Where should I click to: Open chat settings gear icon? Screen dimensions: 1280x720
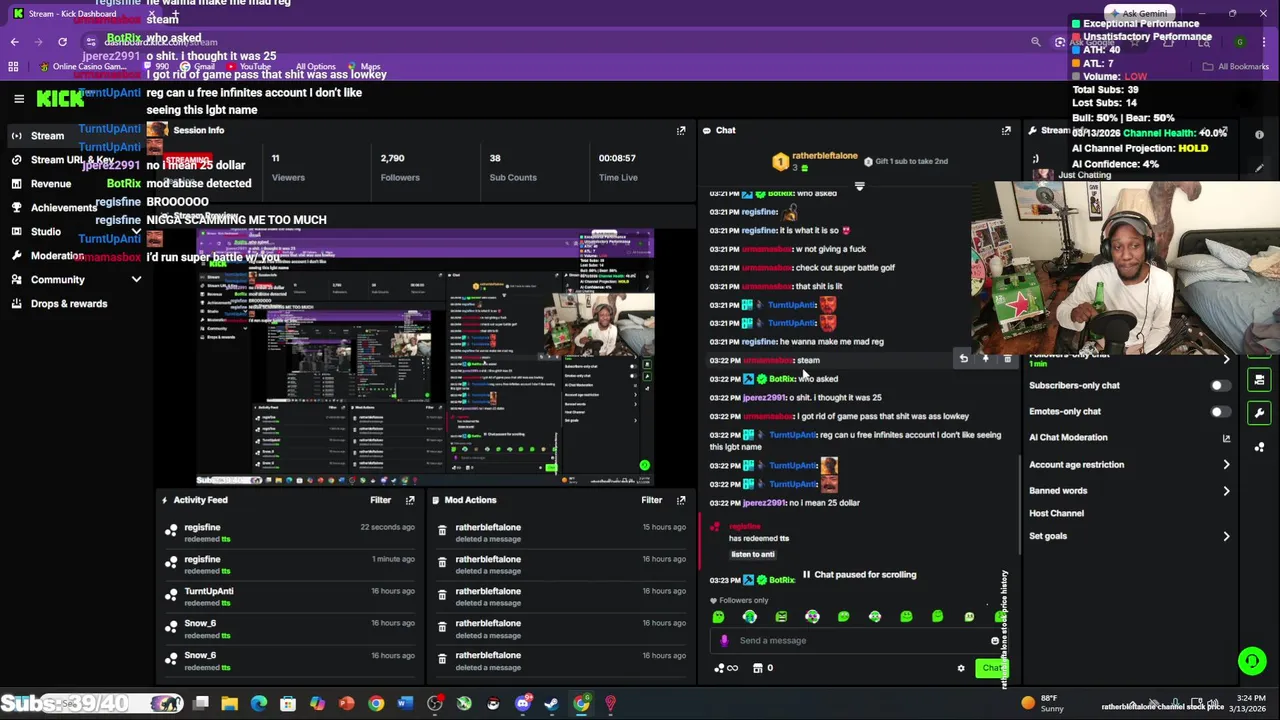point(961,668)
